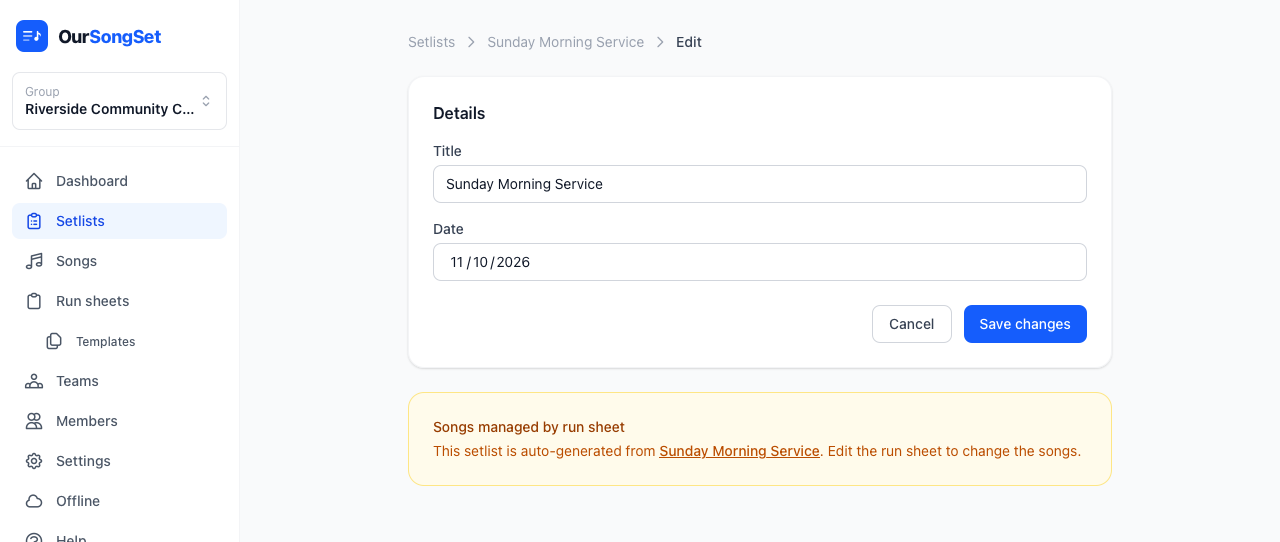The width and height of the screenshot is (1280, 542).
Task: Save changes to the setlist
Action: (1025, 324)
